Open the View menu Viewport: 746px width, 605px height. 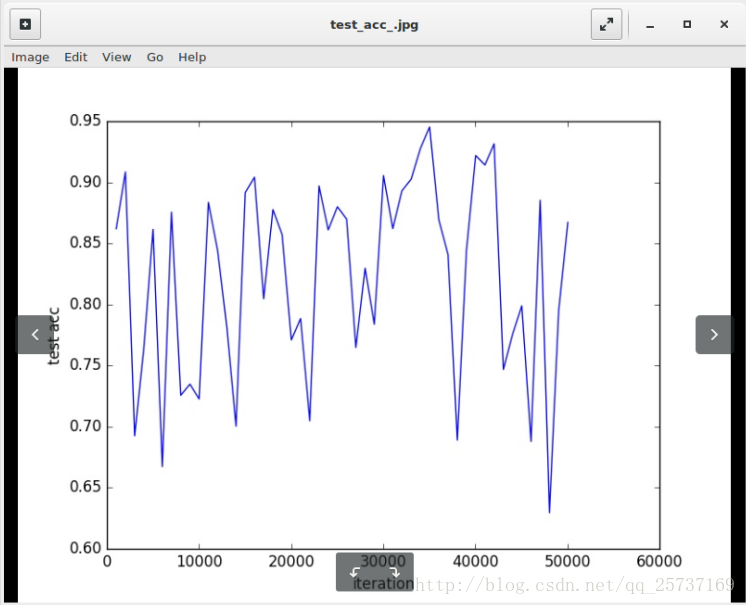coord(116,57)
